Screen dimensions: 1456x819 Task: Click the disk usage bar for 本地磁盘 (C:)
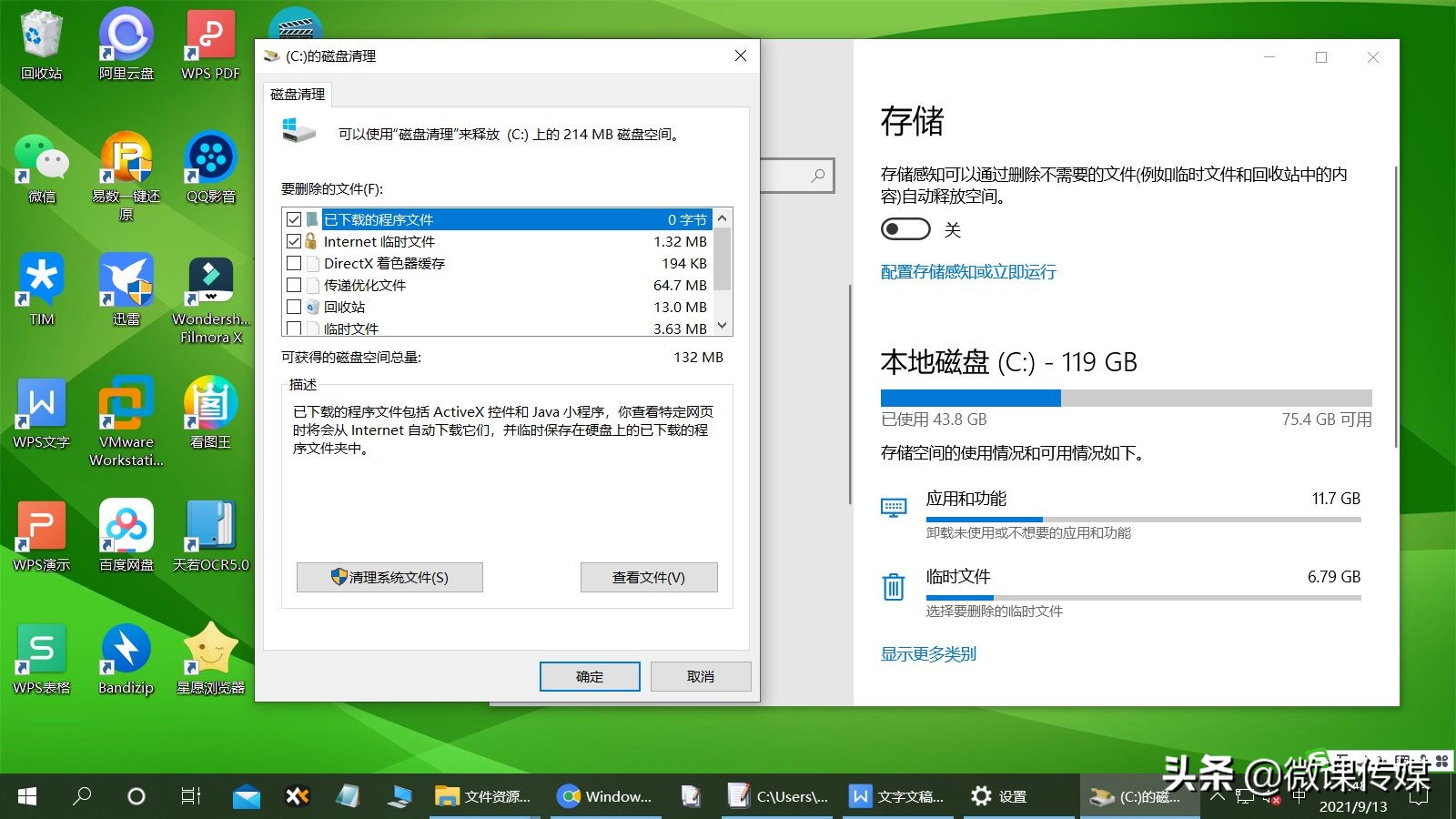click(1125, 397)
